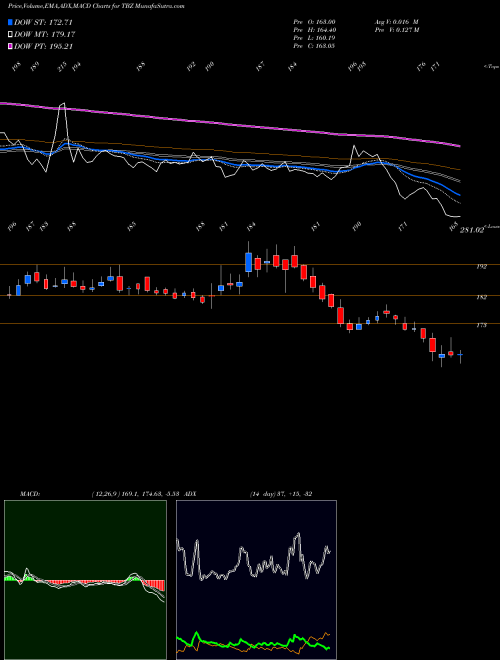This screenshot has height=660, width=500.
Task: Click the chart title mentioning MunafaSutra.com
Action: (x=96, y=6)
